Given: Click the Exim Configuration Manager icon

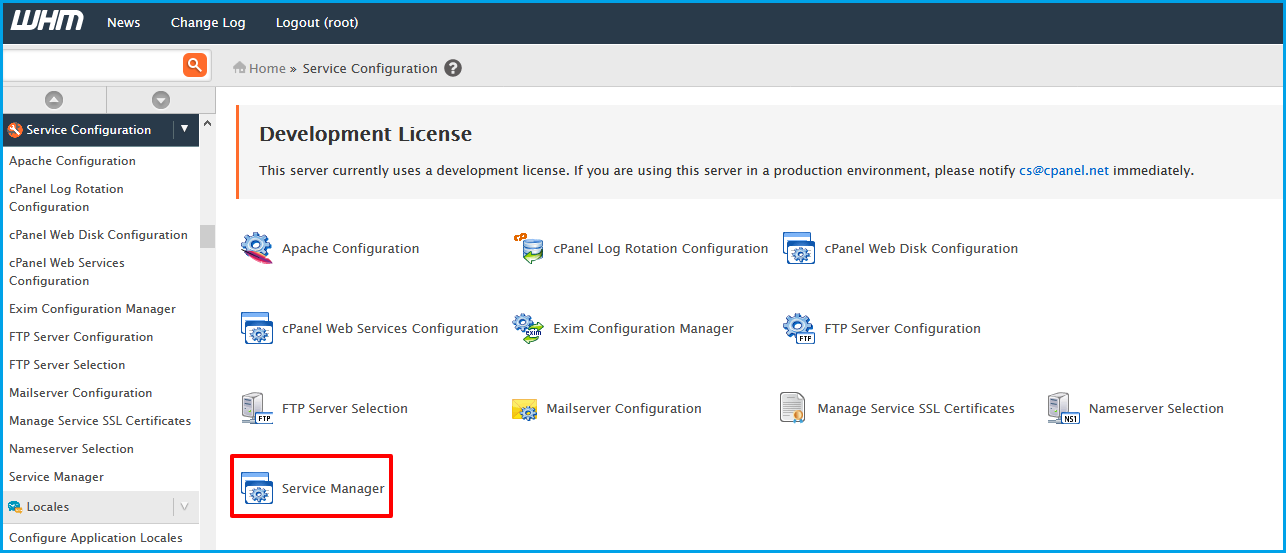Looking at the screenshot, I should point(527,328).
